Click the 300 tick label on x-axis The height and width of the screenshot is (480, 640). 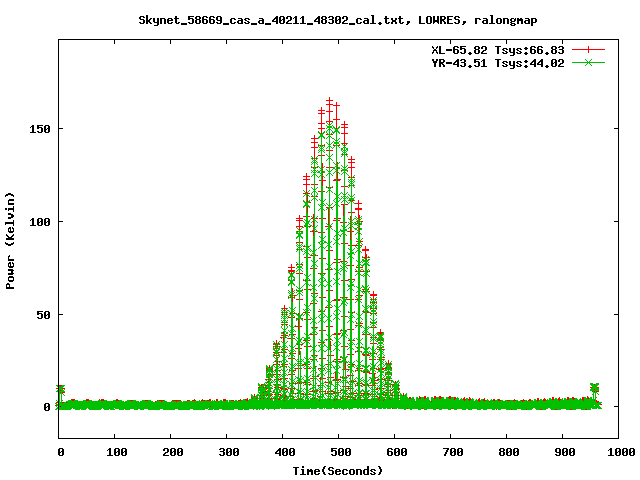click(x=229, y=452)
